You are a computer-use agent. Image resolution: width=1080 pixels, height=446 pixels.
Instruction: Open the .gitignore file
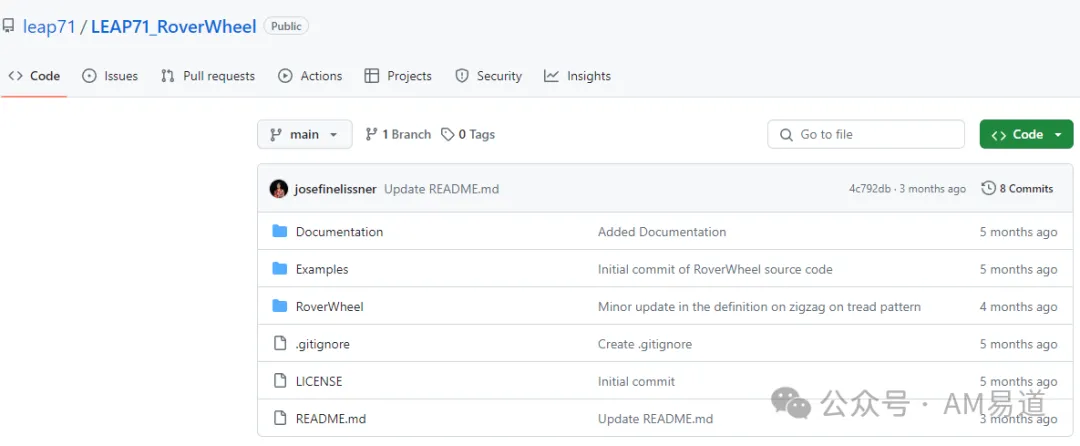pos(322,343)
